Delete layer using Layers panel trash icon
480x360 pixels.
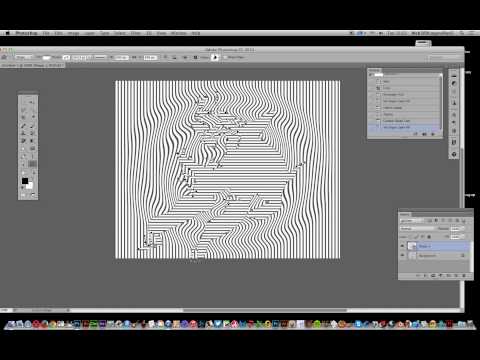tap(464, 276)
